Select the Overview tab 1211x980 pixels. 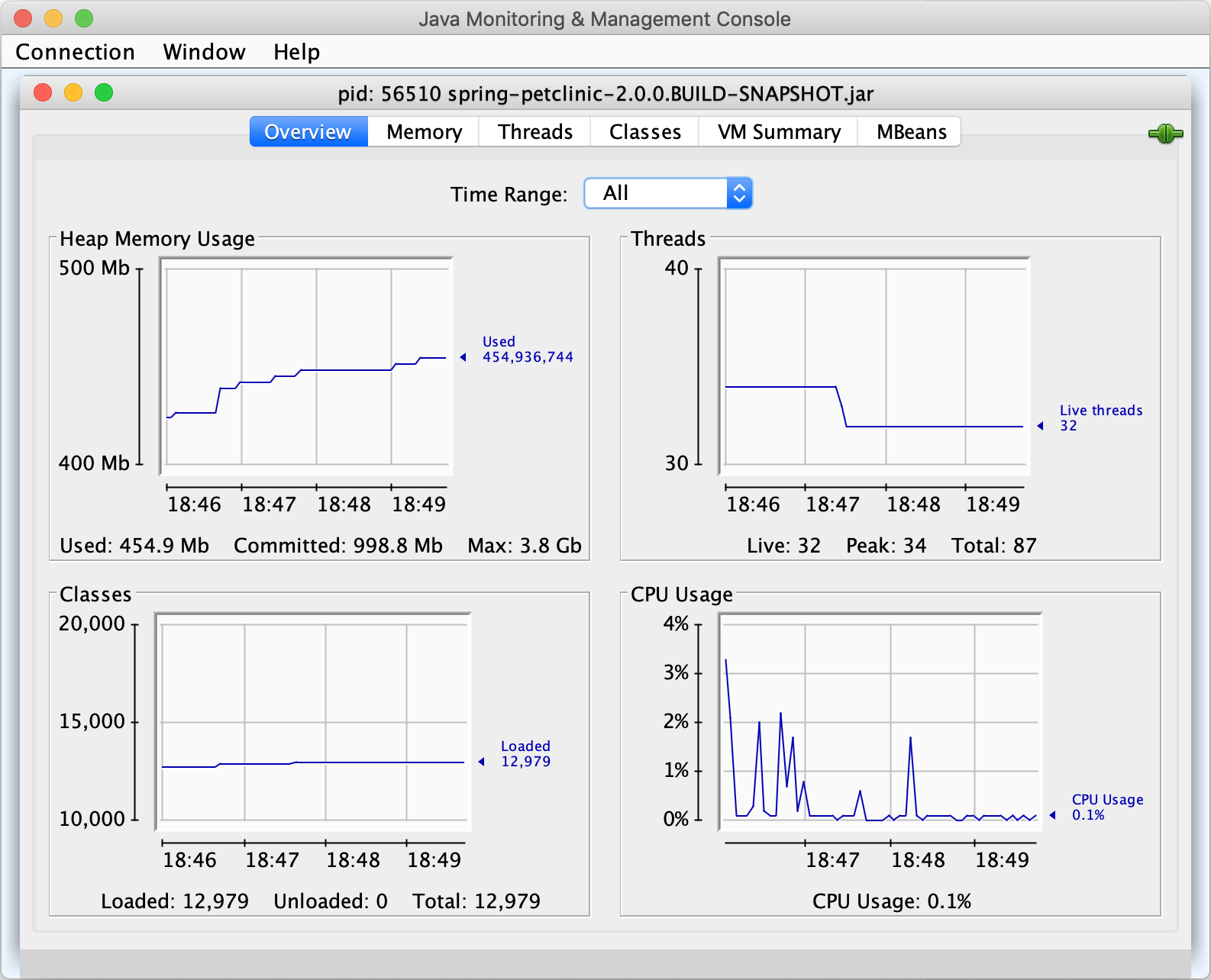click(308, 132)
